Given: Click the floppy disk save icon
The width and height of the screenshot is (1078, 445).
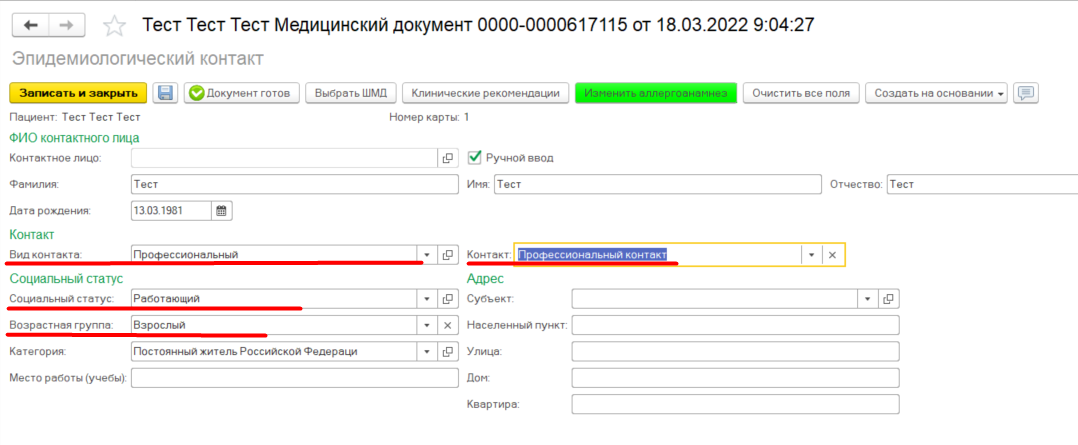Looking at the screenshot, I should pos(165,93).
